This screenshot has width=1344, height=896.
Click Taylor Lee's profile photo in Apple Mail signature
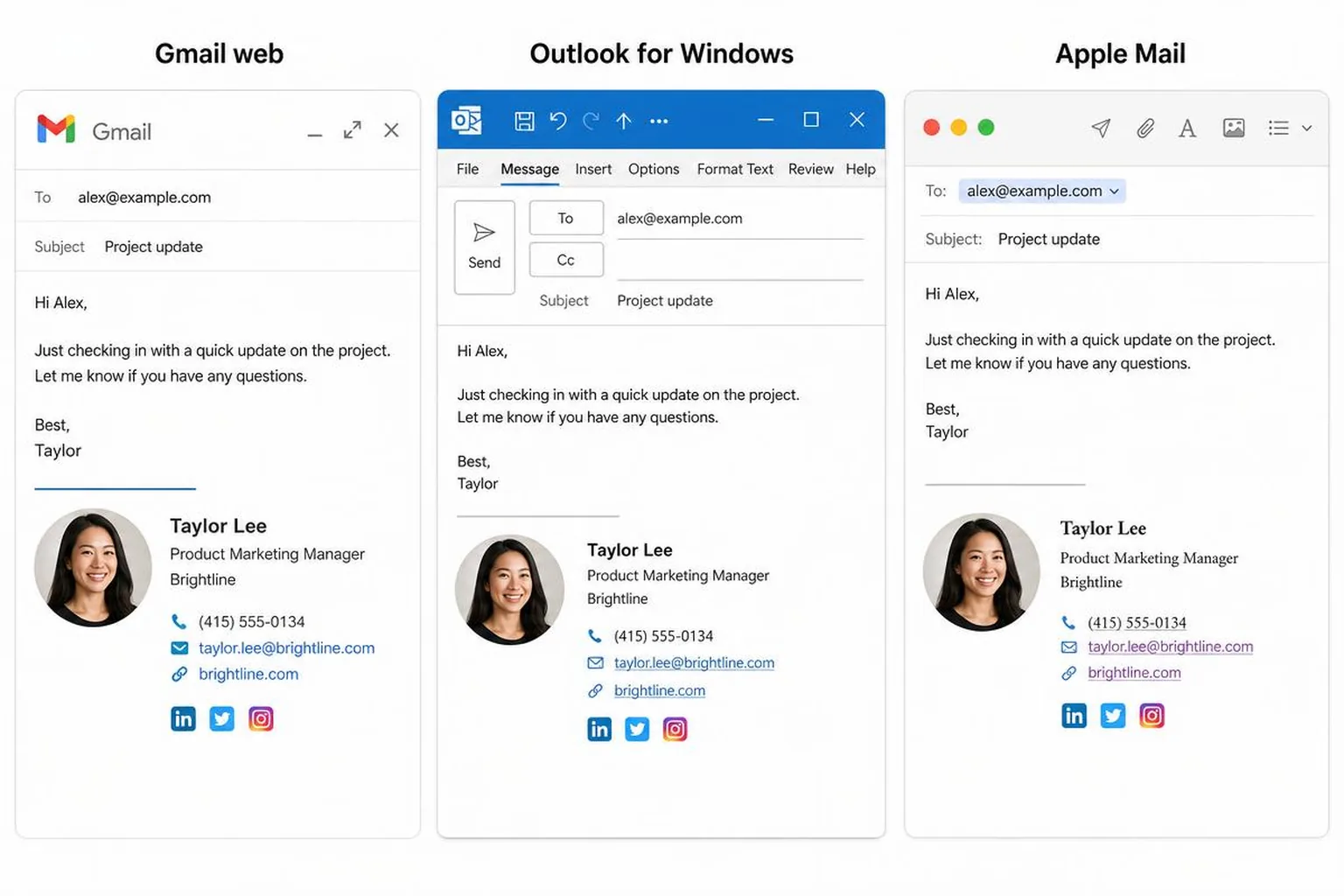tap(982, 571)
